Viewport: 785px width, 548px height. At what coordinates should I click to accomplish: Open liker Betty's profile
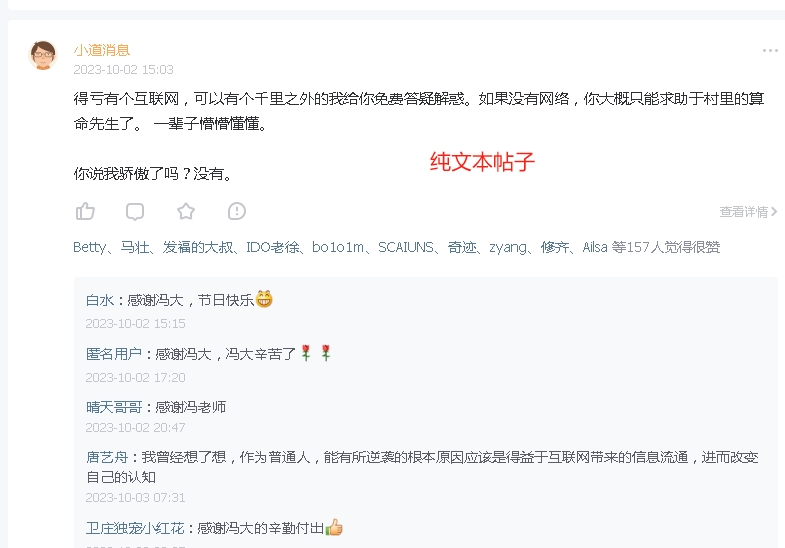pyautogui.click(x=90, y=247)
